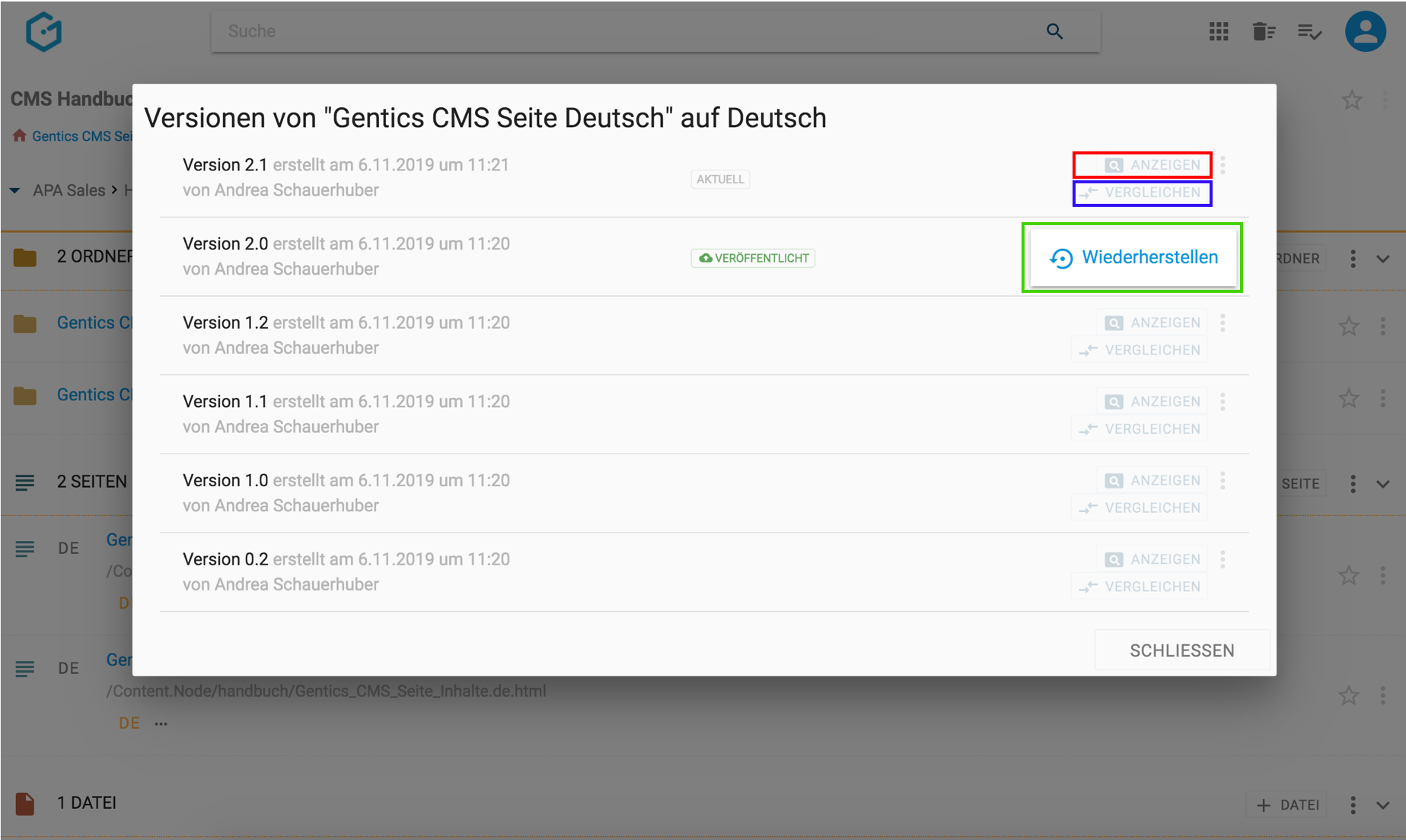The image size is (1406, 840).
Task: Expand APA Sales breadcrumb arrow
Action: pyautogui.click(x=14, y=190)
